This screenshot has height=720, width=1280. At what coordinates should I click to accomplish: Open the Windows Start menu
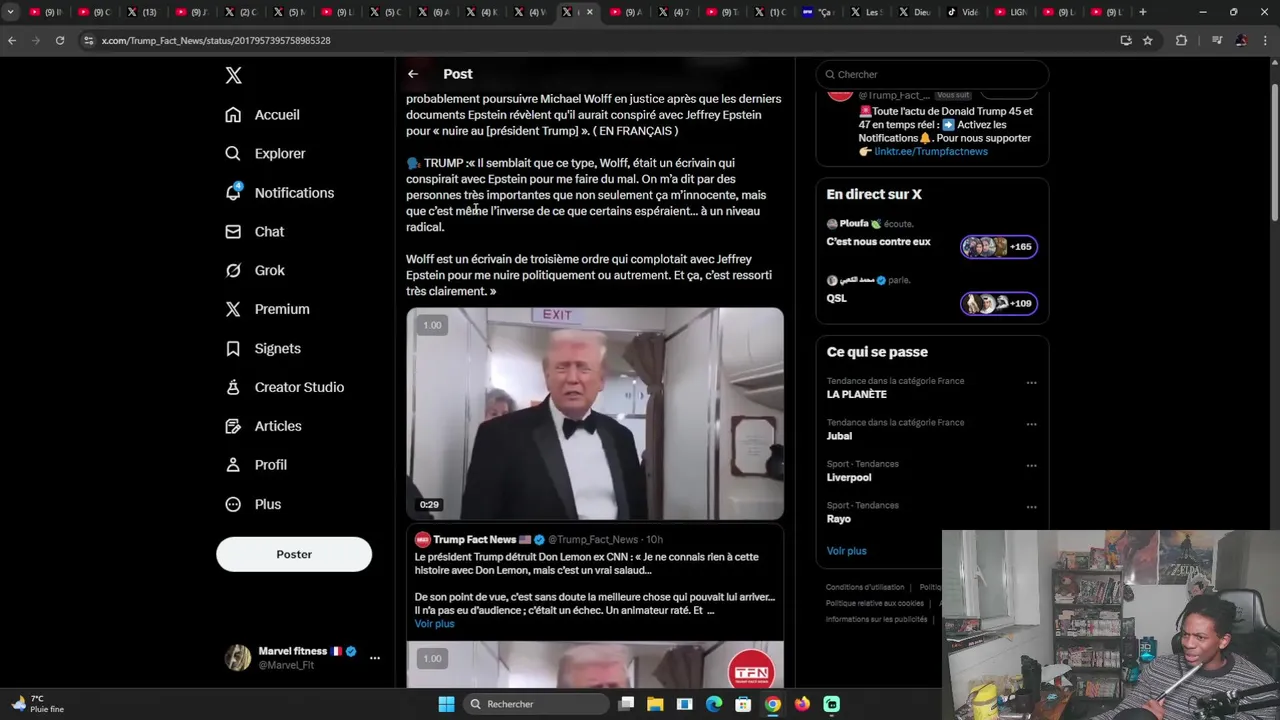pyautogui.click(x=446, y=704)
